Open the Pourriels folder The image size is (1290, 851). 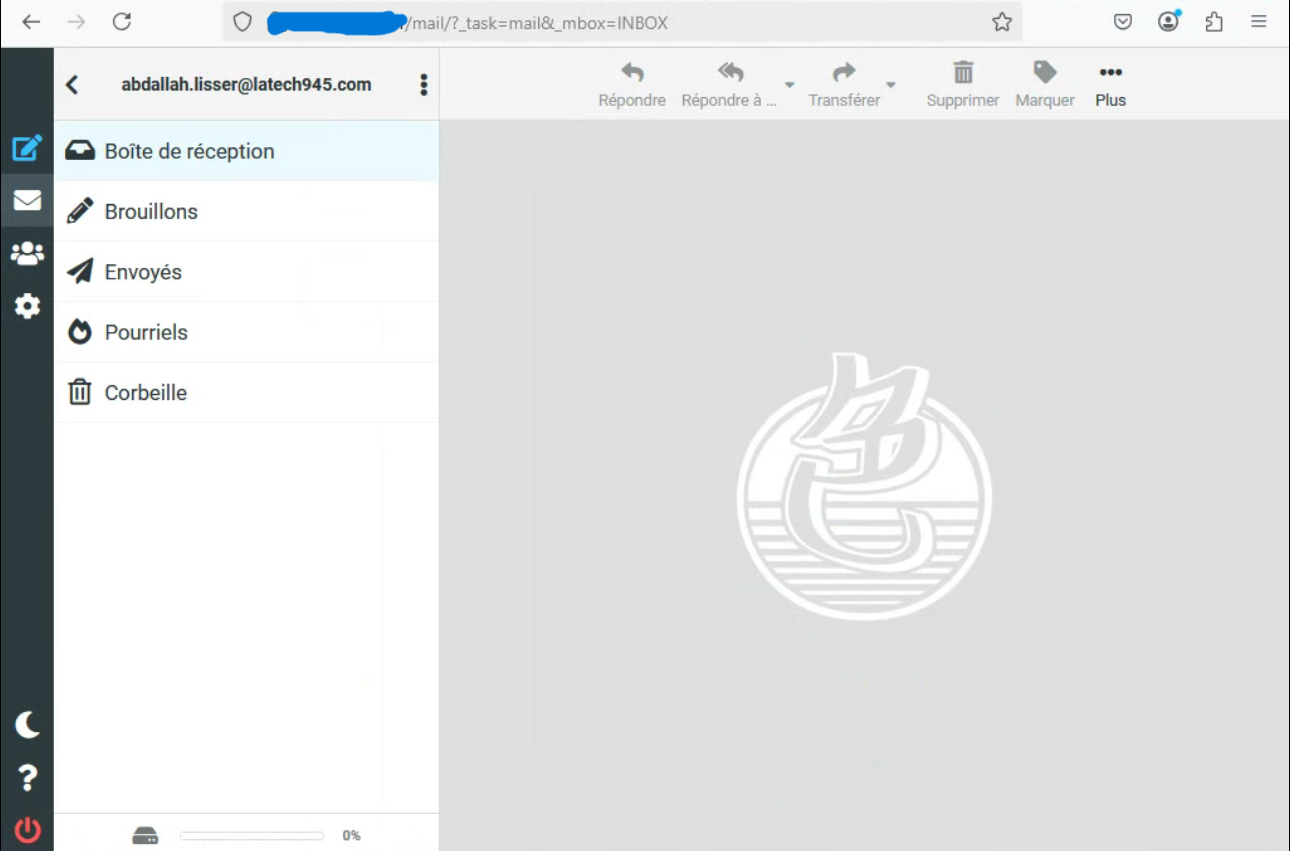246,332
